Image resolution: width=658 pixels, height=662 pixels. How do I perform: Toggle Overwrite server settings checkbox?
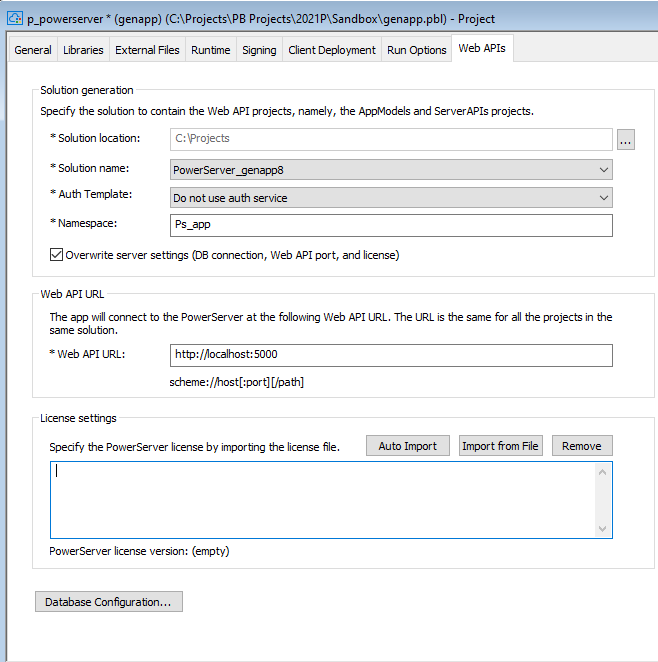[57, 255]
